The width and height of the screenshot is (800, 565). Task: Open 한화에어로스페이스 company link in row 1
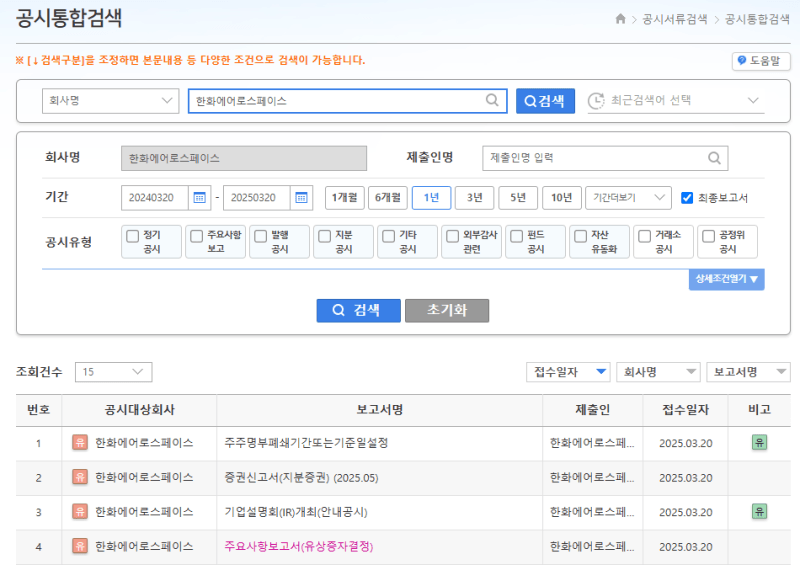(144, 443)
